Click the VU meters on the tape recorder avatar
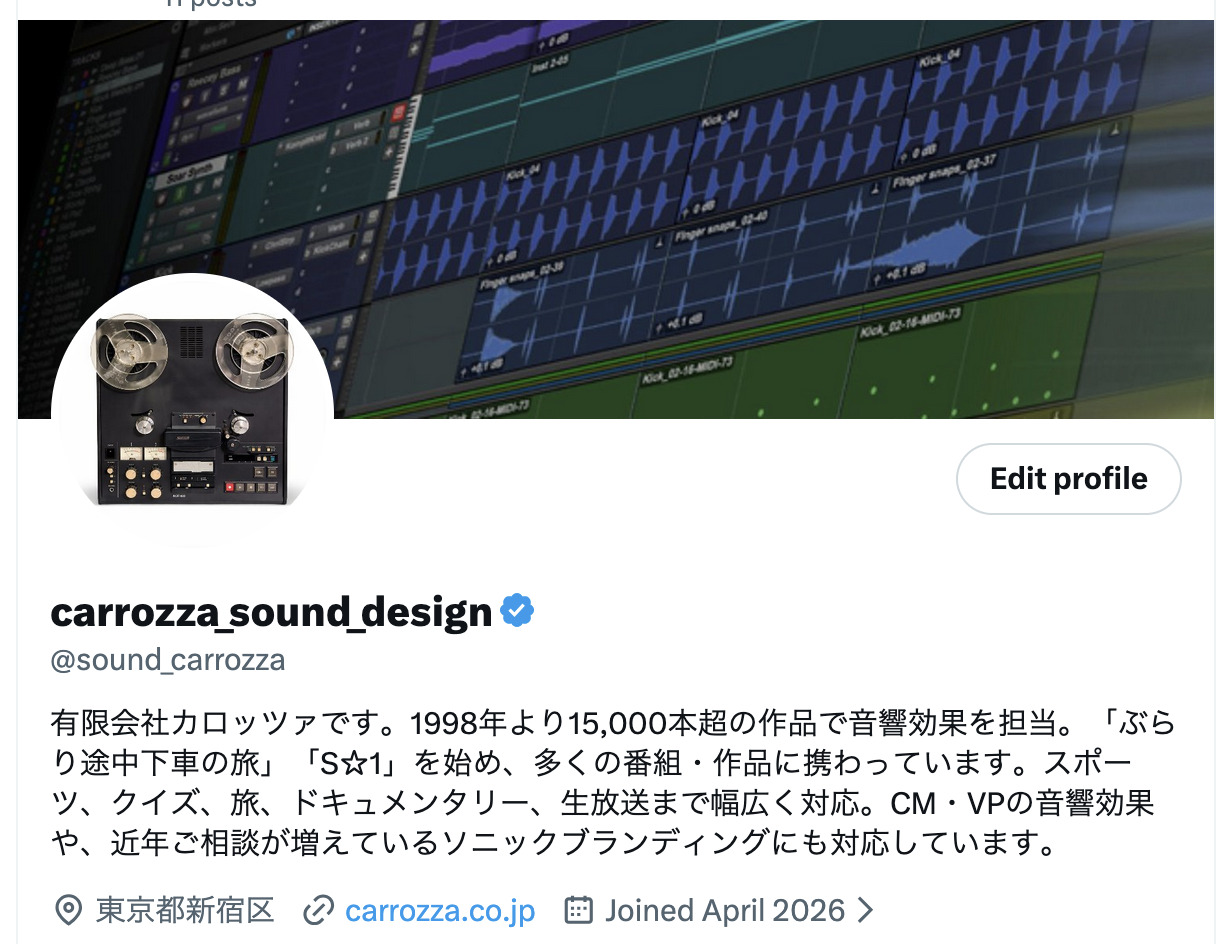This screenshot has height=944, width=1218. tap(144, 453)
